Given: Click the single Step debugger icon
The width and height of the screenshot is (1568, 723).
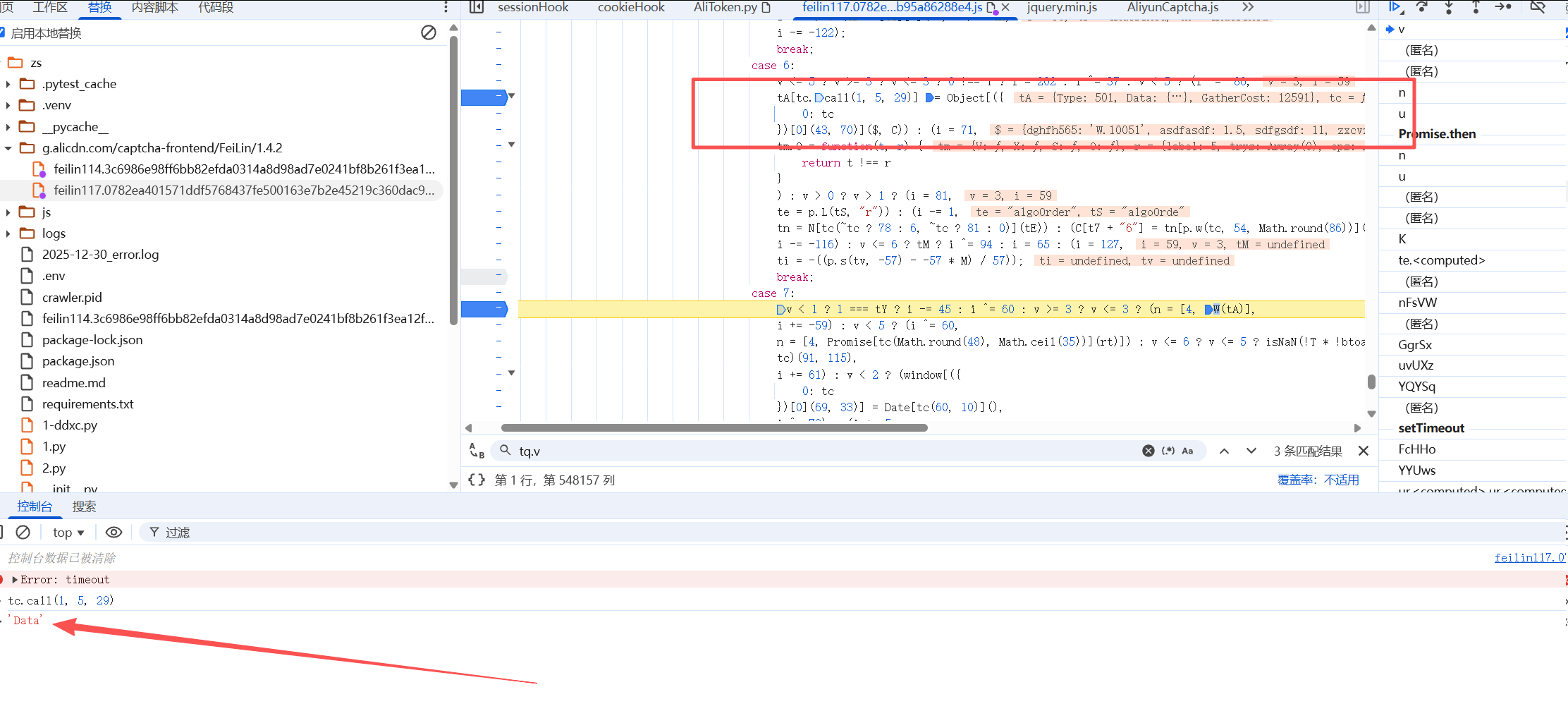Looking at the screenshot, I should 1503,7.
